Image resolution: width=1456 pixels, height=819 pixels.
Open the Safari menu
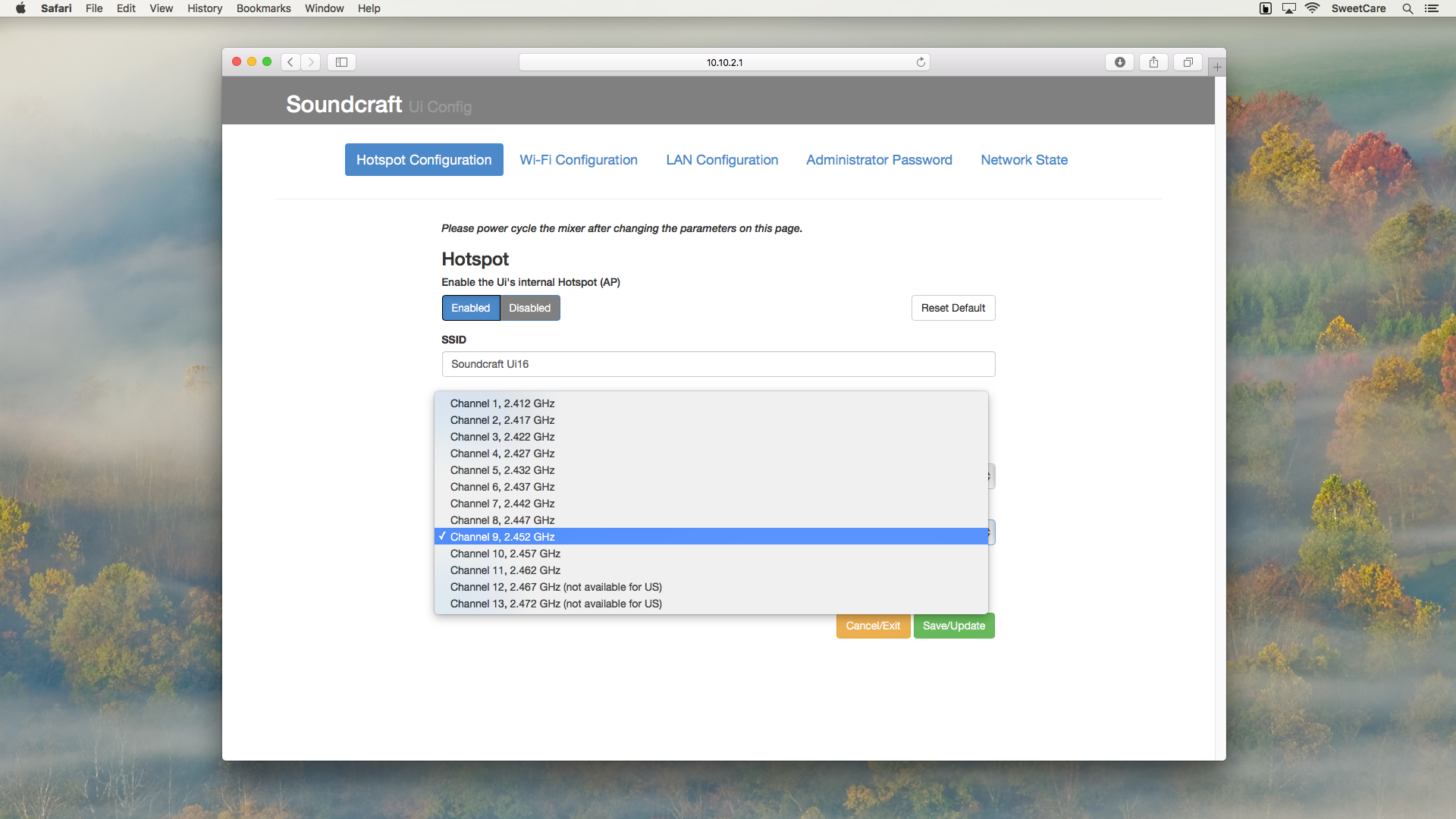[x=56, y=8]
